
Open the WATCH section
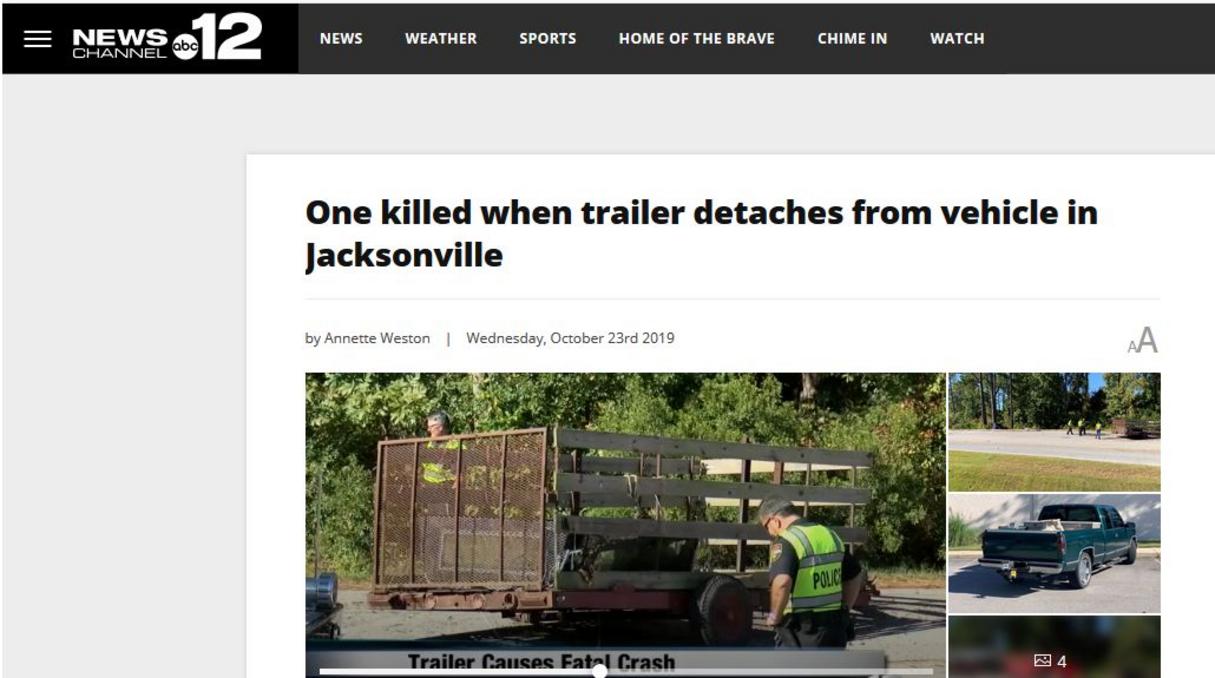[x=957, y=39]
